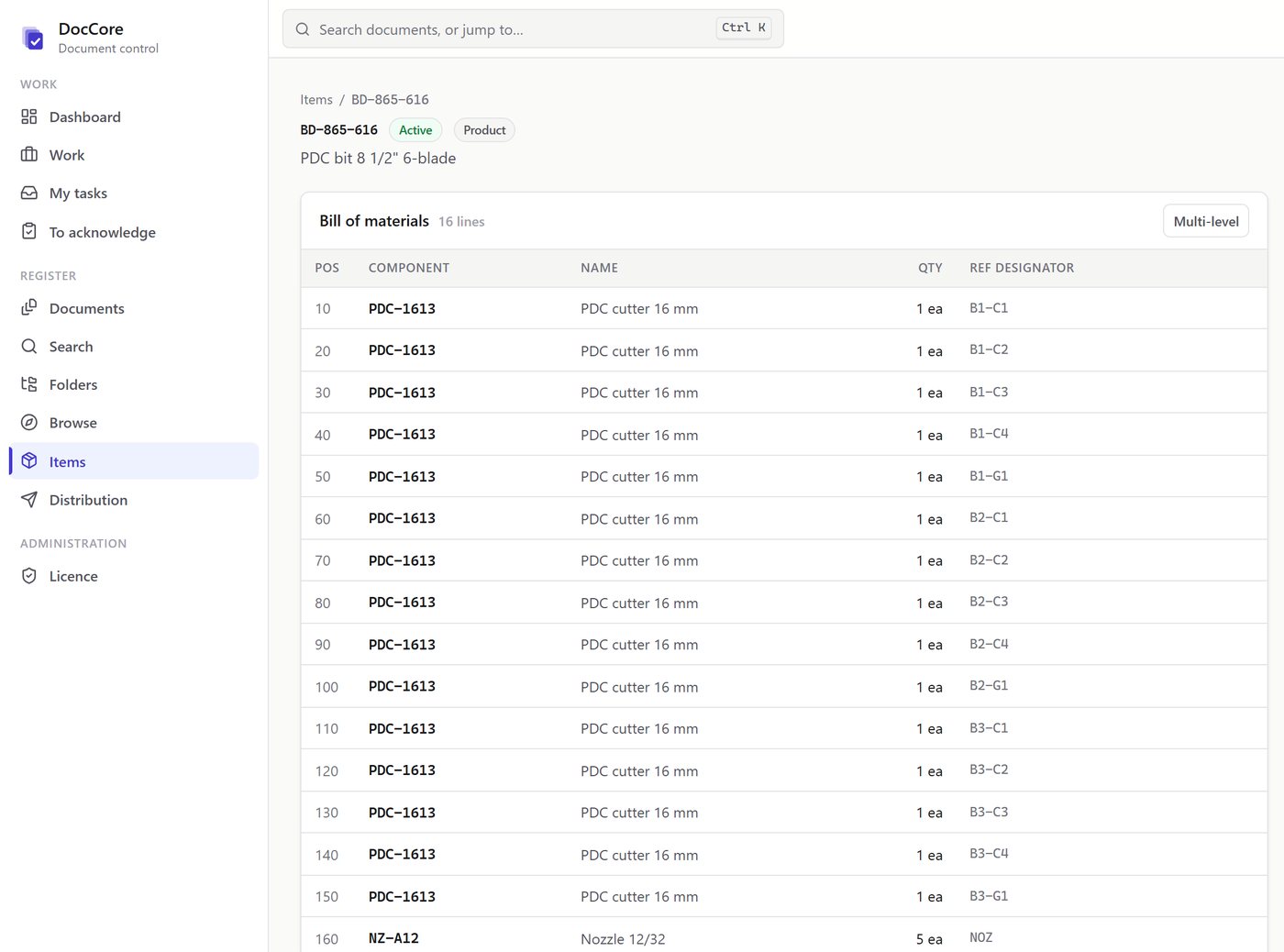Go to the Work section
The height and width of the screenshot is (952, 1284).
(134, 155)
